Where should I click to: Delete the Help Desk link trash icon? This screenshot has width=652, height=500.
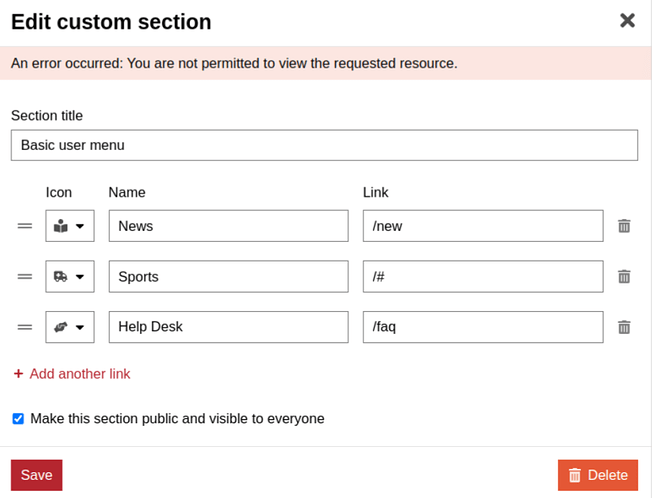point(624,327)
